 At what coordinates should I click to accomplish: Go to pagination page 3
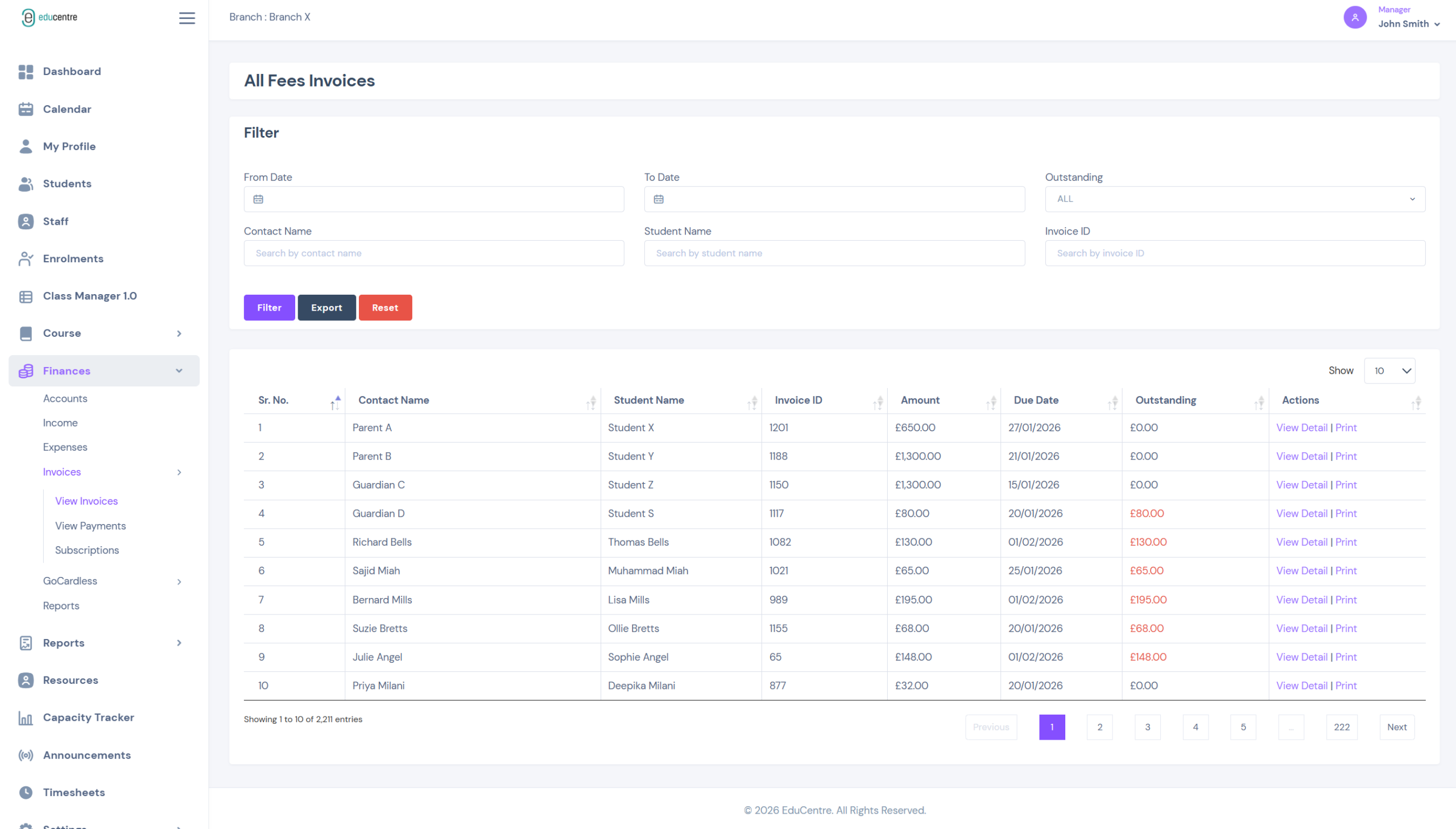point(1147,727)
